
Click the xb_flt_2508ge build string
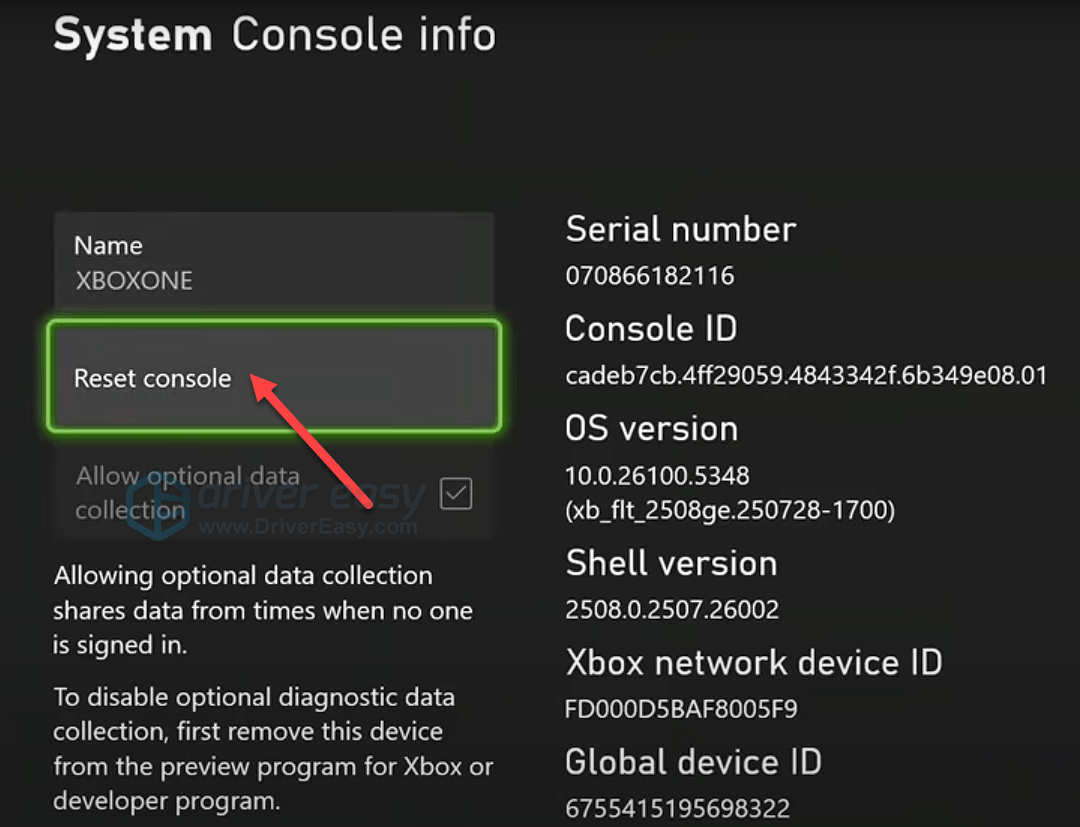pyautogui.click(x=730, y=510)
